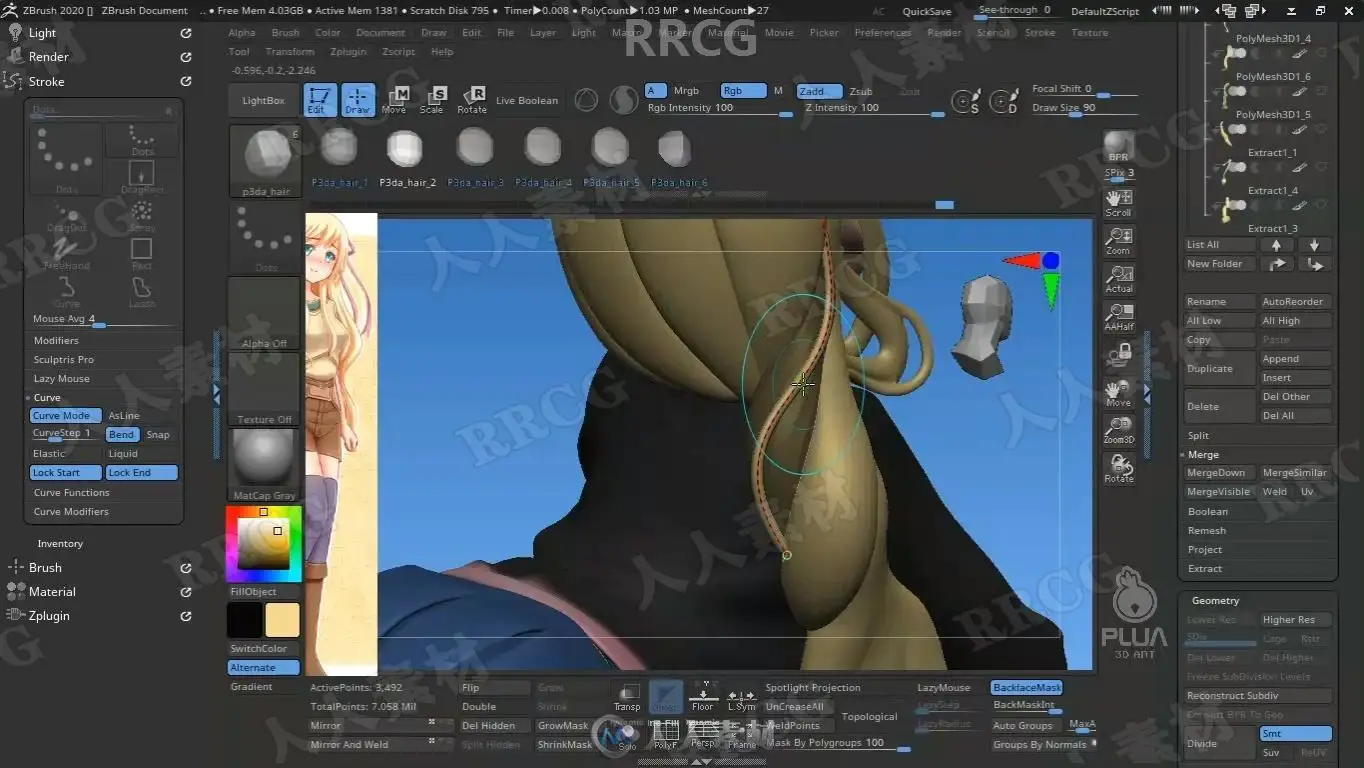Expand the Project subpalette
Image resolution: width=1364 pixels, height=768 pixels.
[1205, 550]
